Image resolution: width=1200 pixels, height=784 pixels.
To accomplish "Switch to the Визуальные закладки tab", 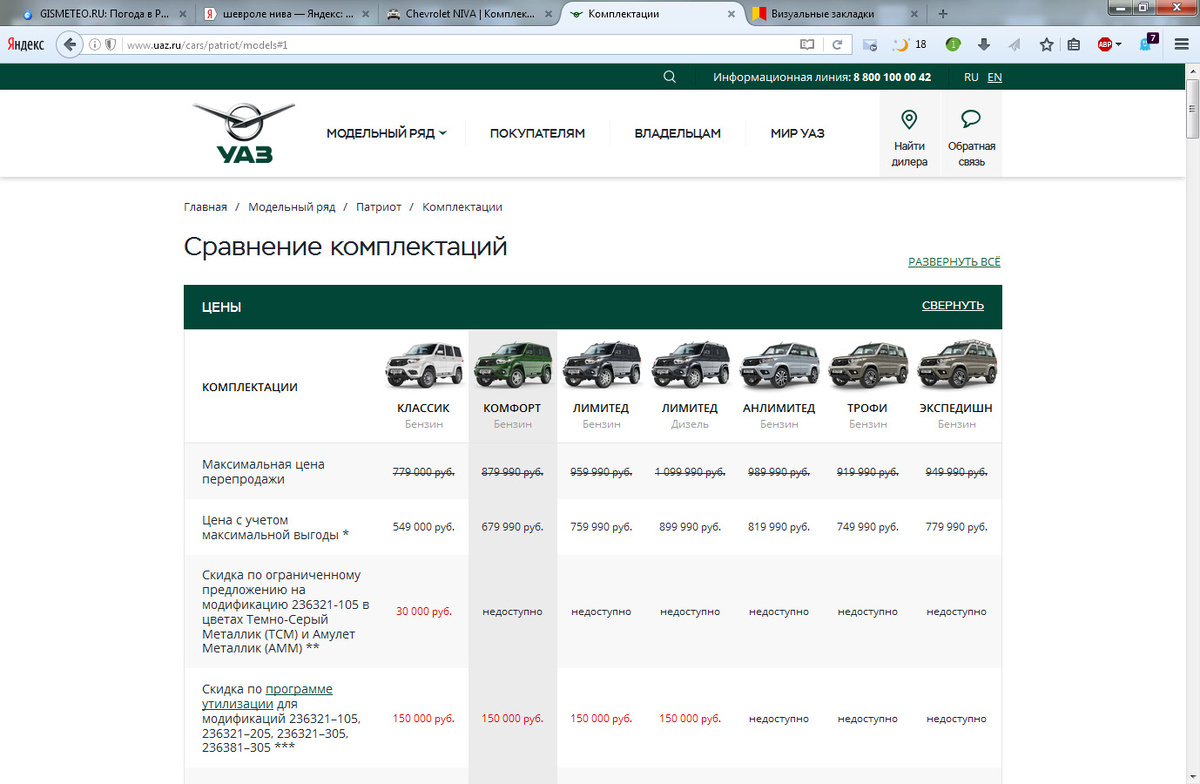I will (834, 14).
